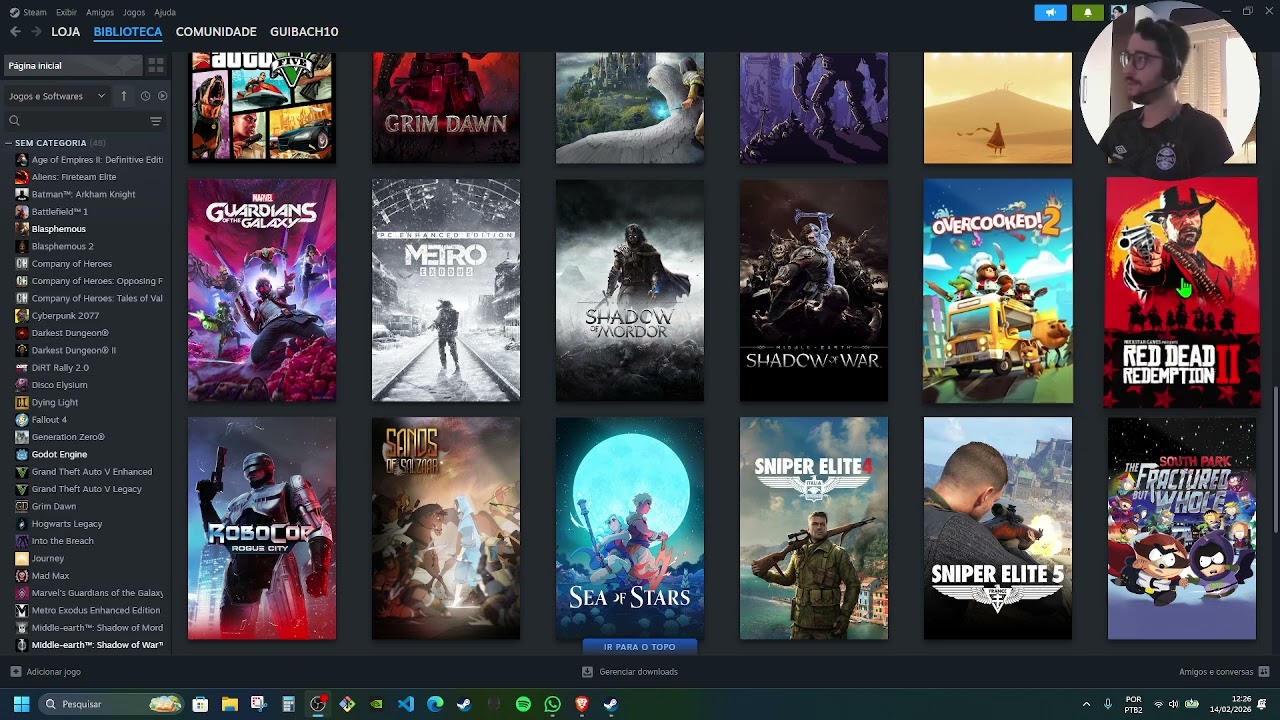
Task: Click the taskbar microphone tray icon
Action: [1107, 704]
